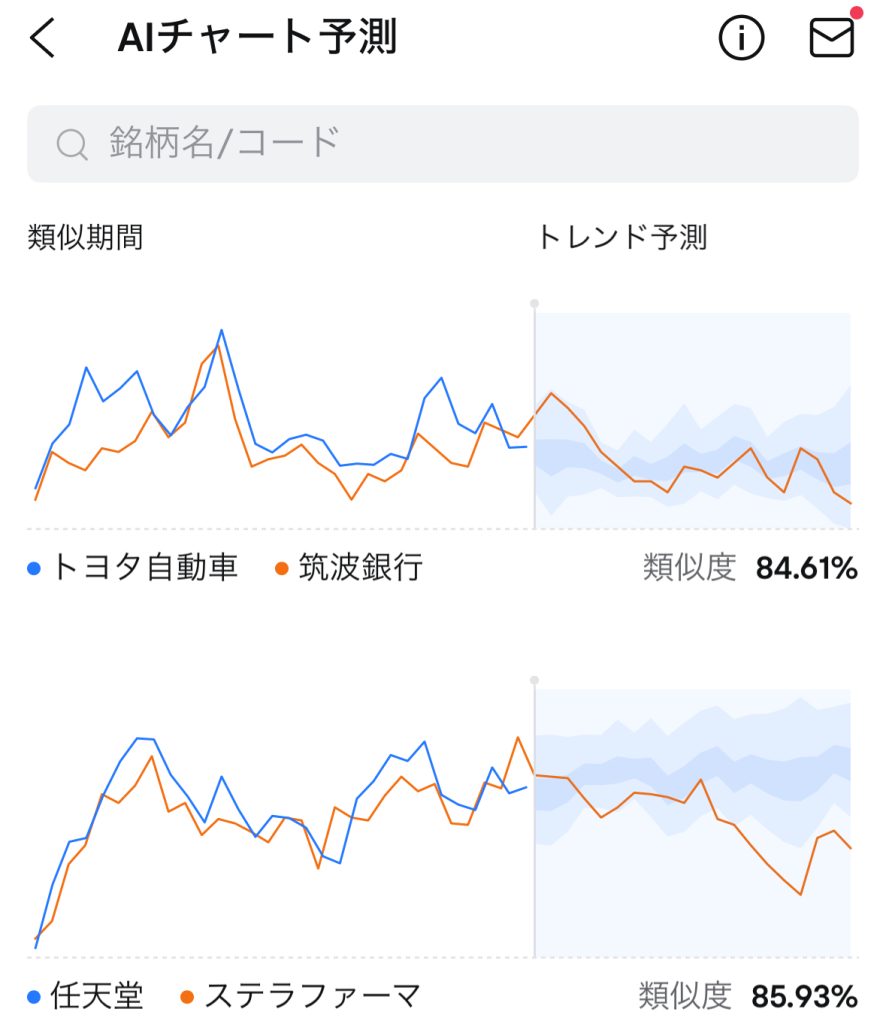Tap the 85.93% similarity value
The height and width of the screenshot is (1024, 886).
click(x=806, y=997)
